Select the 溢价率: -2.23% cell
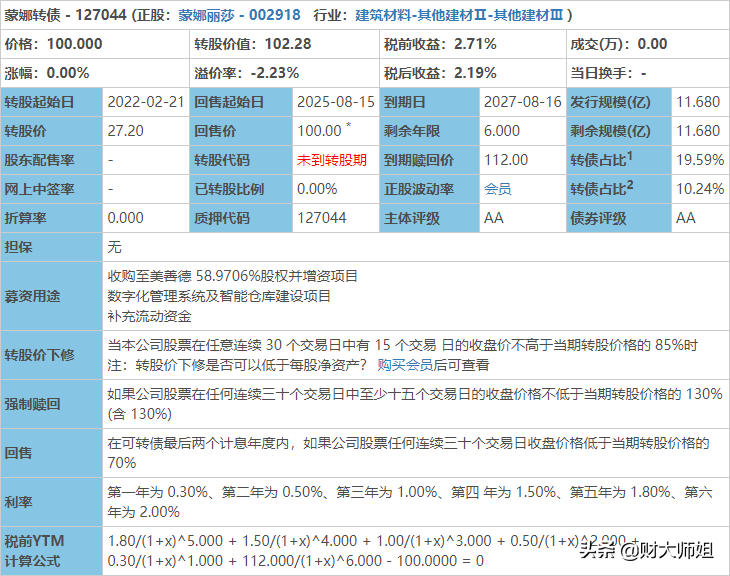Viewport: 730px width, 576px height. pos(284,73)
